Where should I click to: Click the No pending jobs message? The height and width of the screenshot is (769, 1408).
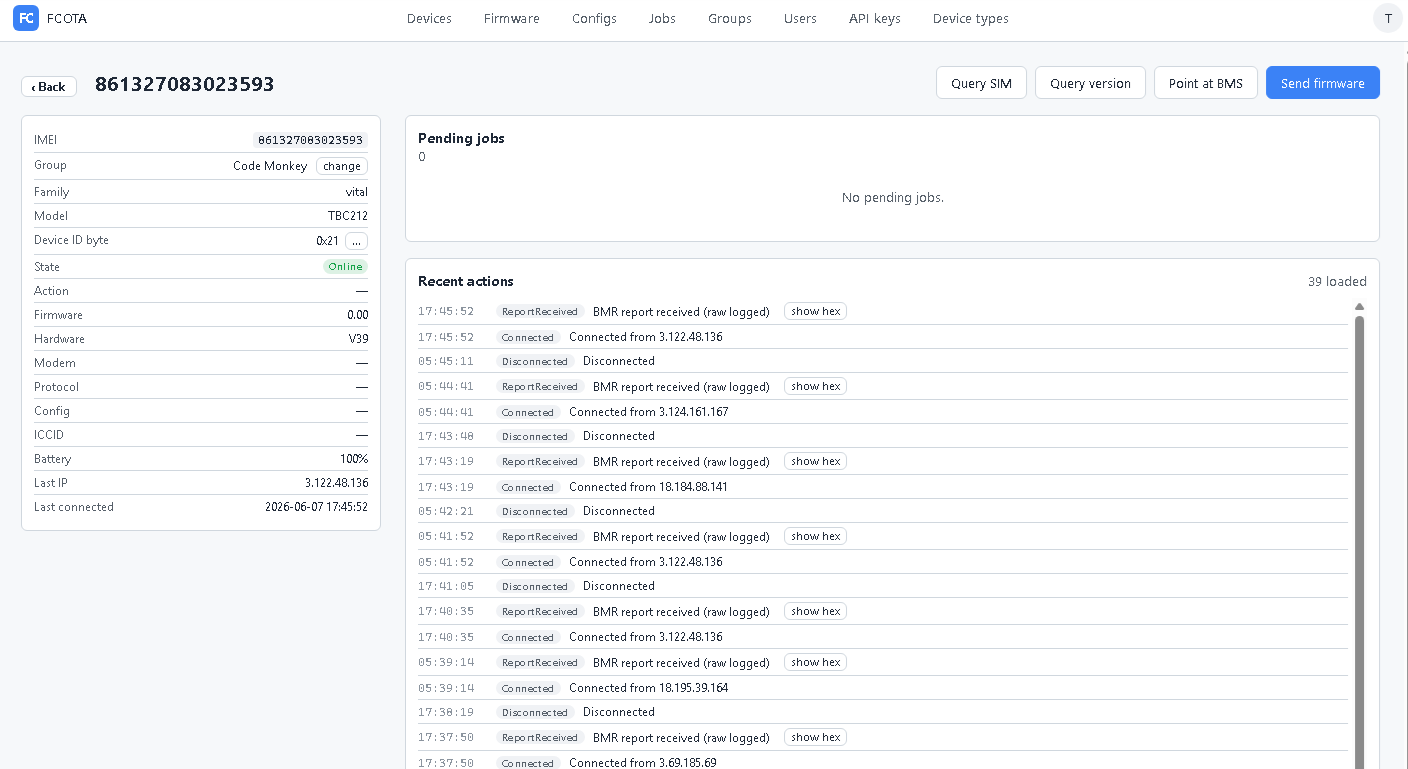[892, 198]
